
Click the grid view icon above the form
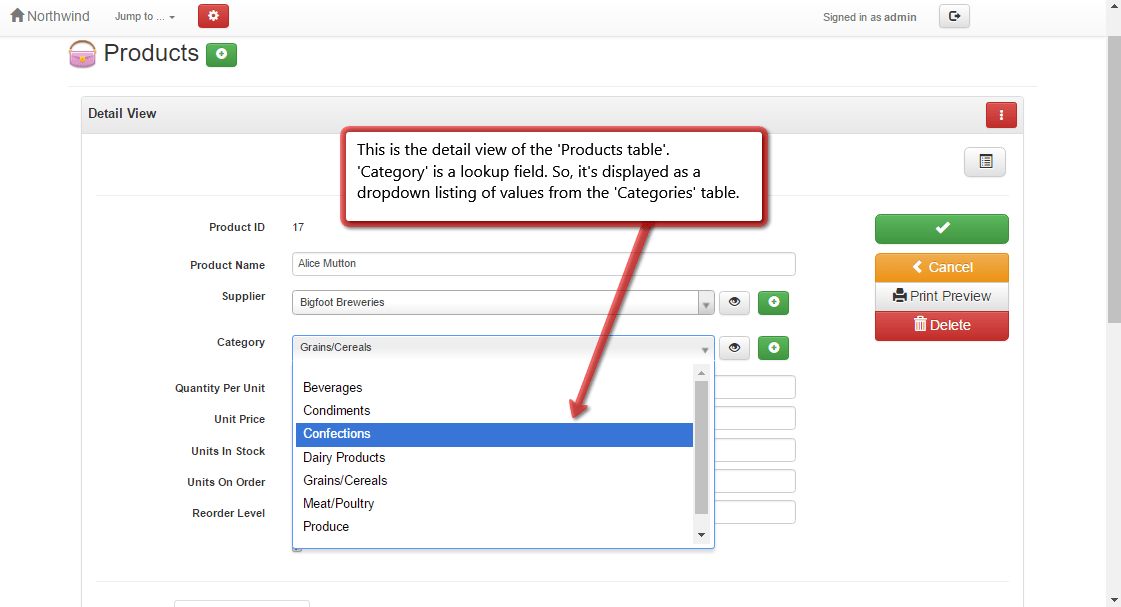coord(984,161)
